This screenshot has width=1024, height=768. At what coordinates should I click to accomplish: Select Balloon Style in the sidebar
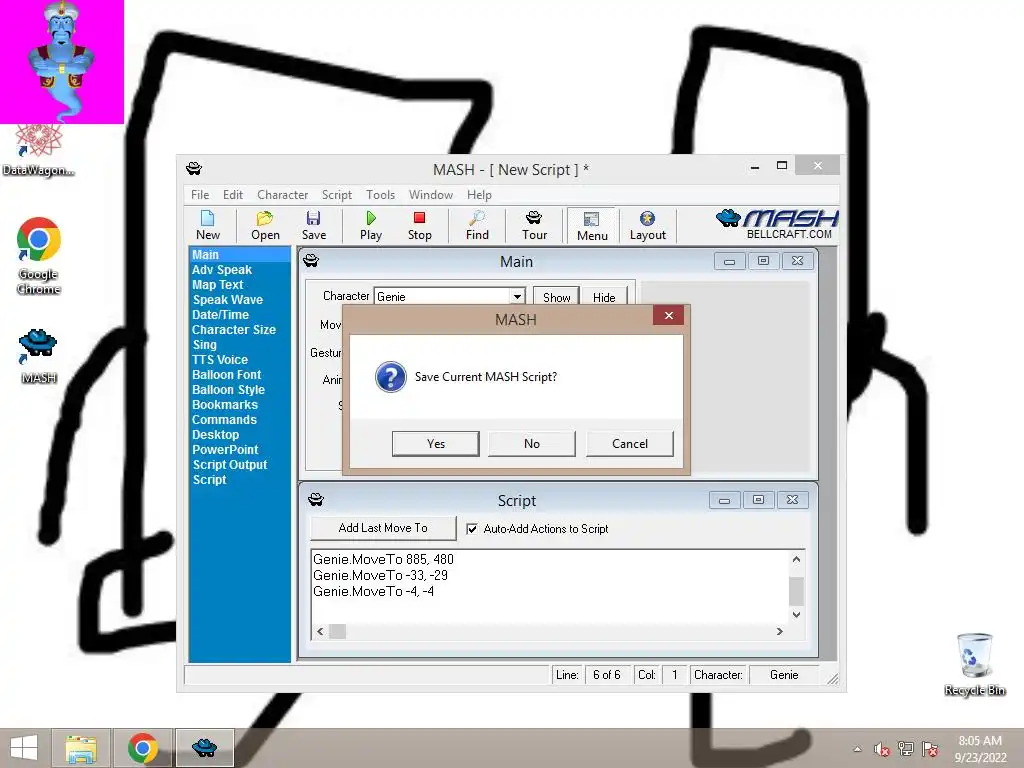(x=229, y=390)
